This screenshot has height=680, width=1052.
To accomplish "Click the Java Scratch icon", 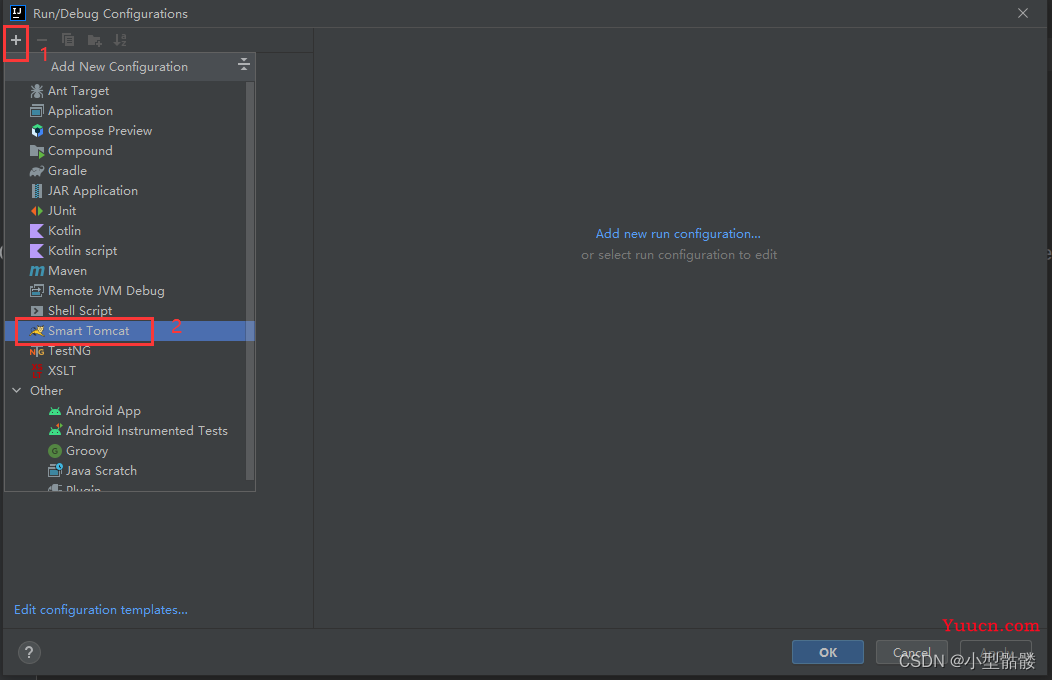I will pyautogui.click(x=55, y=471).
